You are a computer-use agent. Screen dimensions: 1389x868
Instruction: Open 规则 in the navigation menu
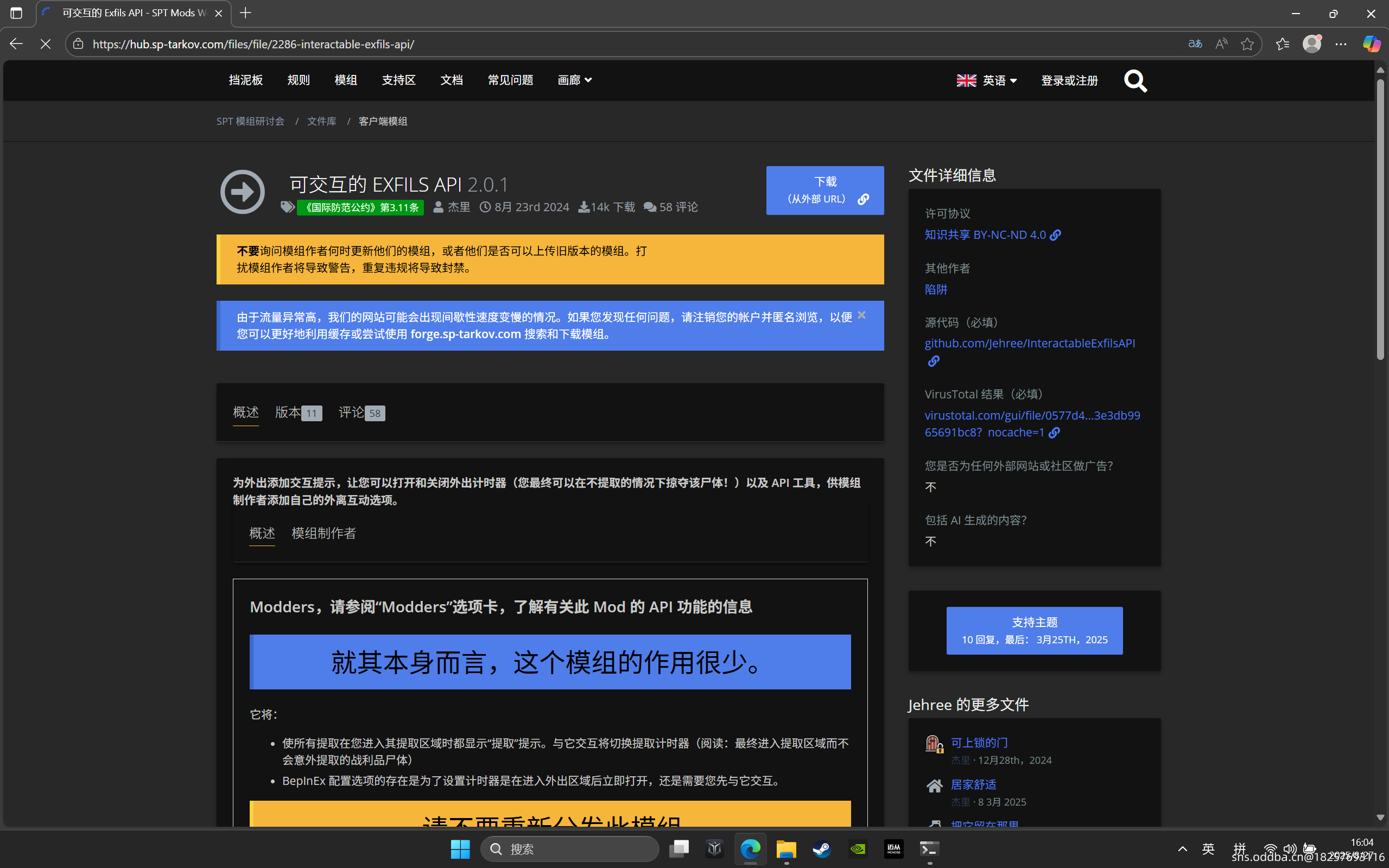pos(299,80)
